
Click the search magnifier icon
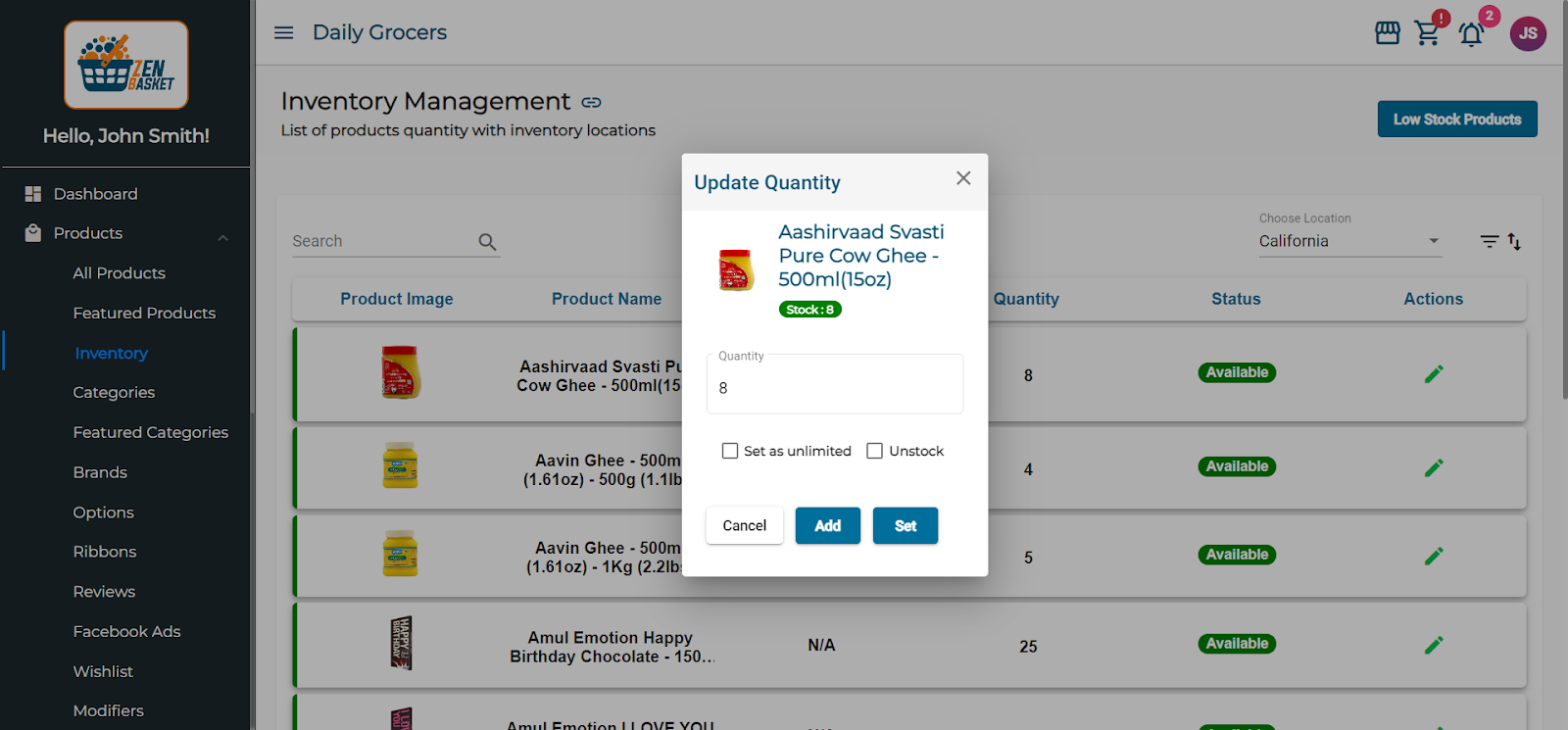click(487, 242)
